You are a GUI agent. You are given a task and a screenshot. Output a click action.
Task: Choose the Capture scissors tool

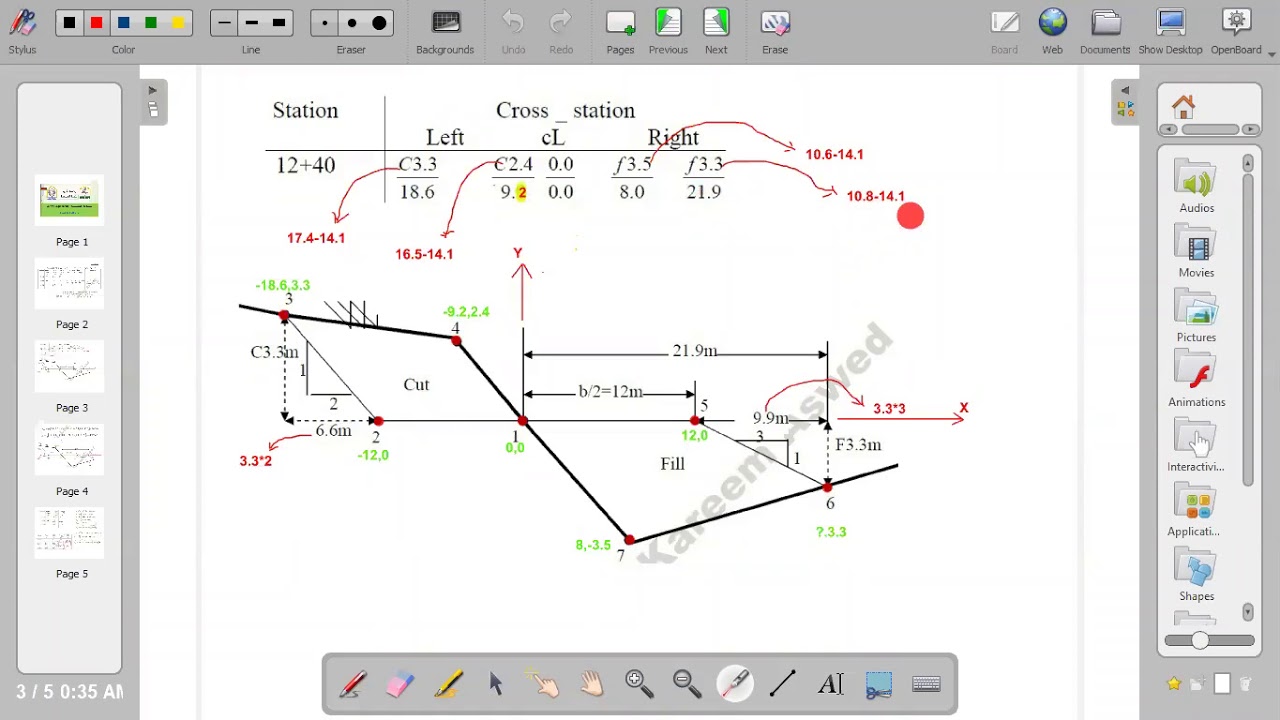pos(879,684)
